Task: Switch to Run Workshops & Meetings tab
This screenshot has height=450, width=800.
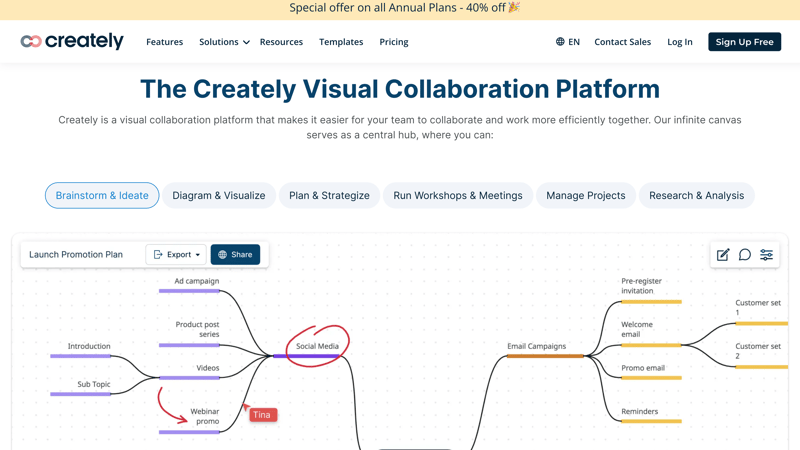Action: click(x=458, y=195)
